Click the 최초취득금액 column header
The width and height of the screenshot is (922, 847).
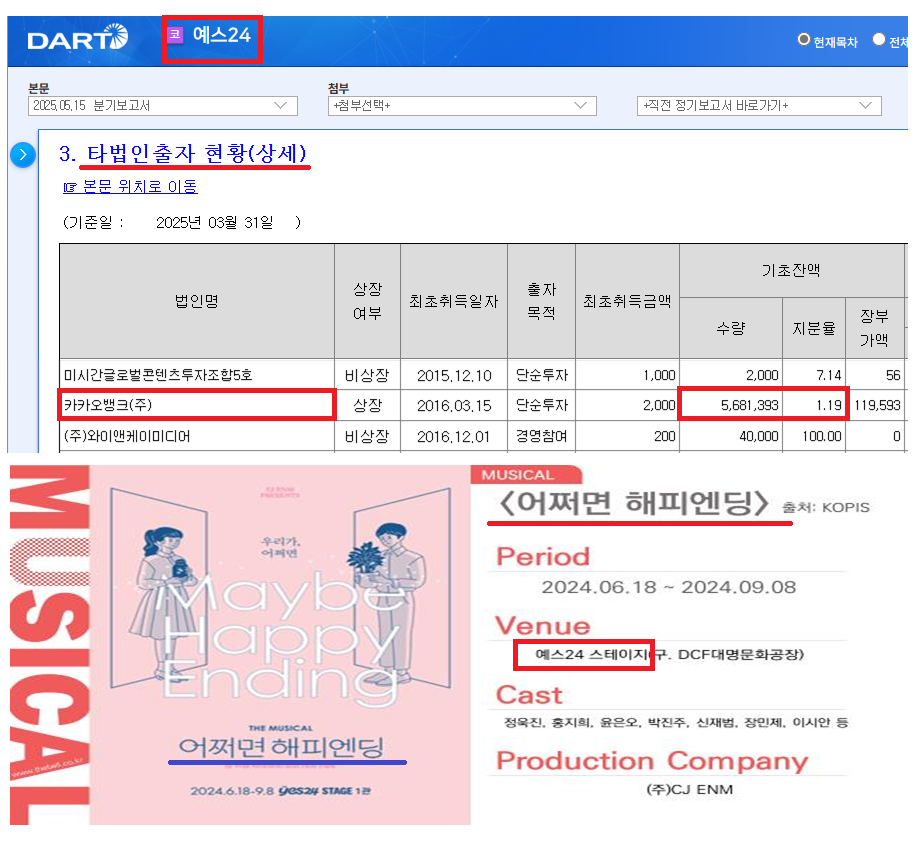tap(627, 301)
